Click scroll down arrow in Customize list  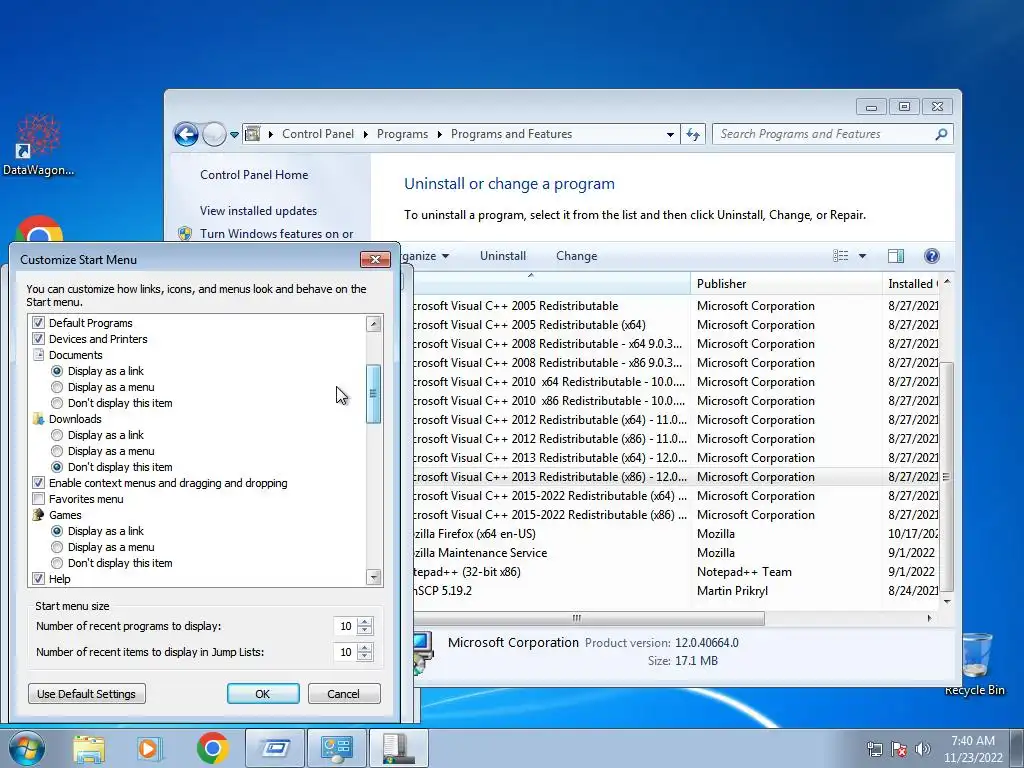[374, 577]
